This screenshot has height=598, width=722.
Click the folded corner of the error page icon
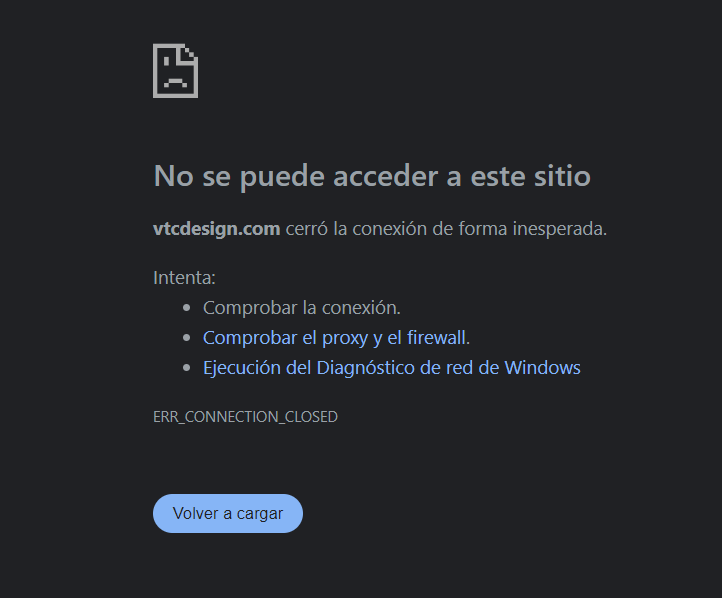tap(192, 52)
